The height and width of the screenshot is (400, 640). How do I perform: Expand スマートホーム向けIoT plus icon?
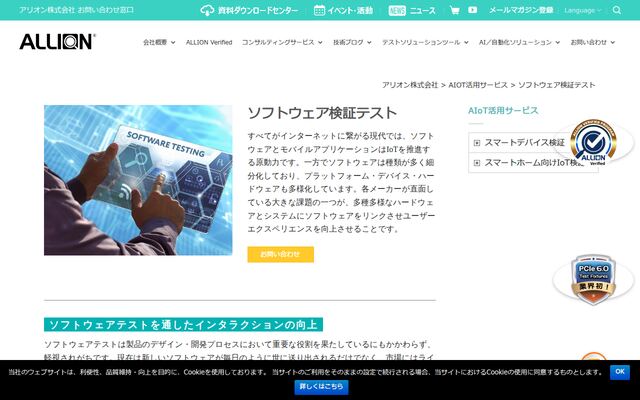click(477, 163)
